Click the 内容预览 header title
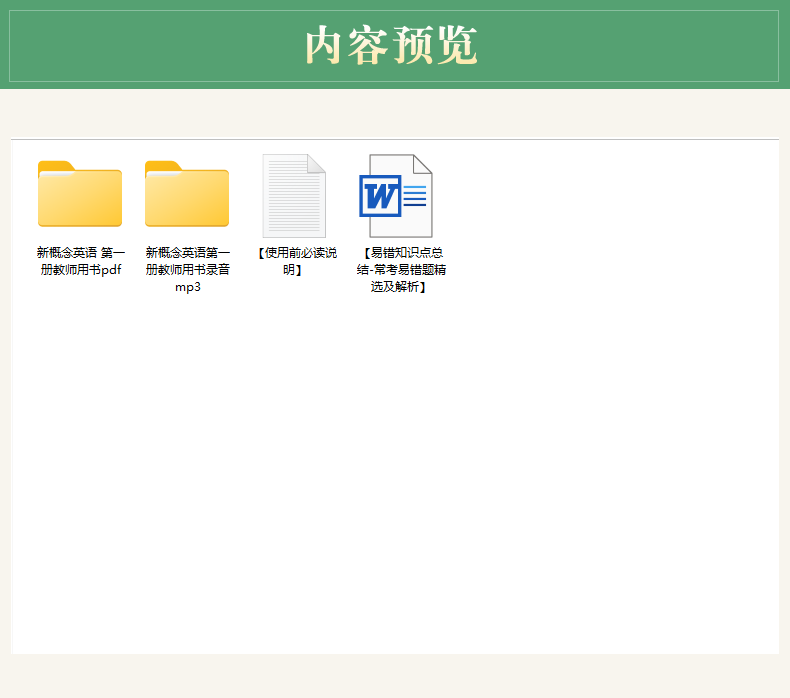 click(x=391, y=45)
